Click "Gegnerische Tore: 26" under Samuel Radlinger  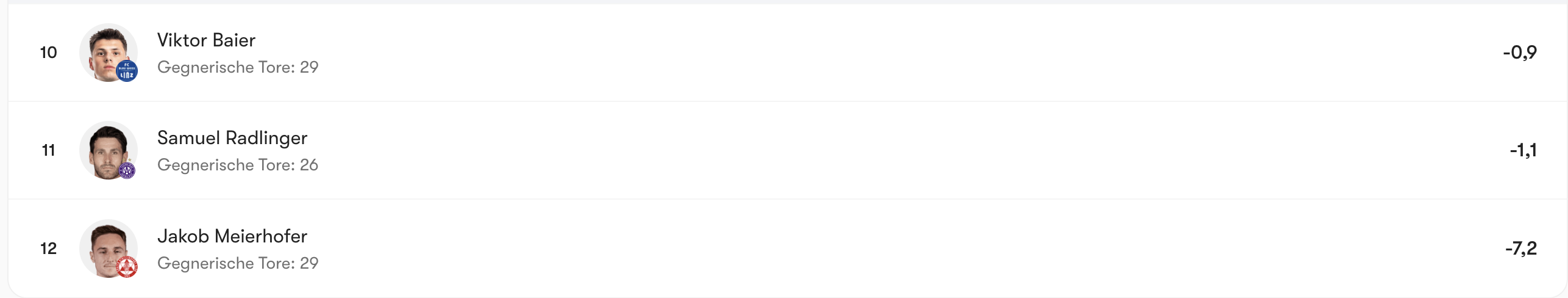pos(238,165)
